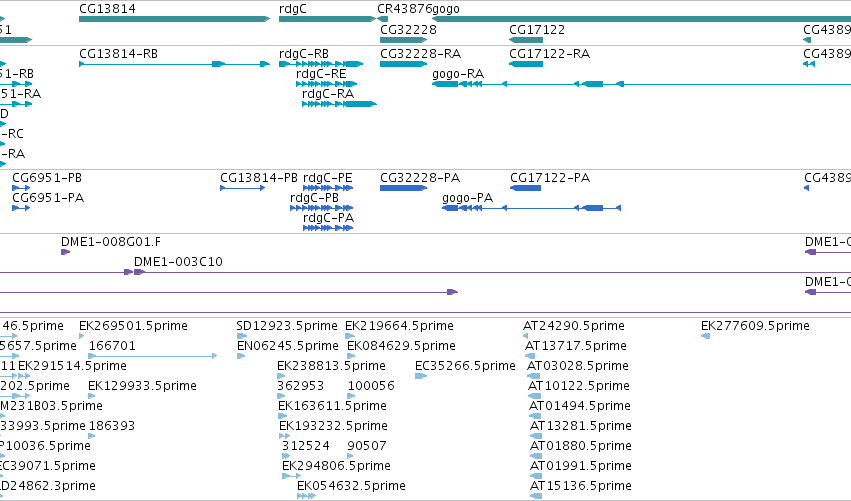Click AT01880.5prime EST label
851x501 pixels.
581,446
